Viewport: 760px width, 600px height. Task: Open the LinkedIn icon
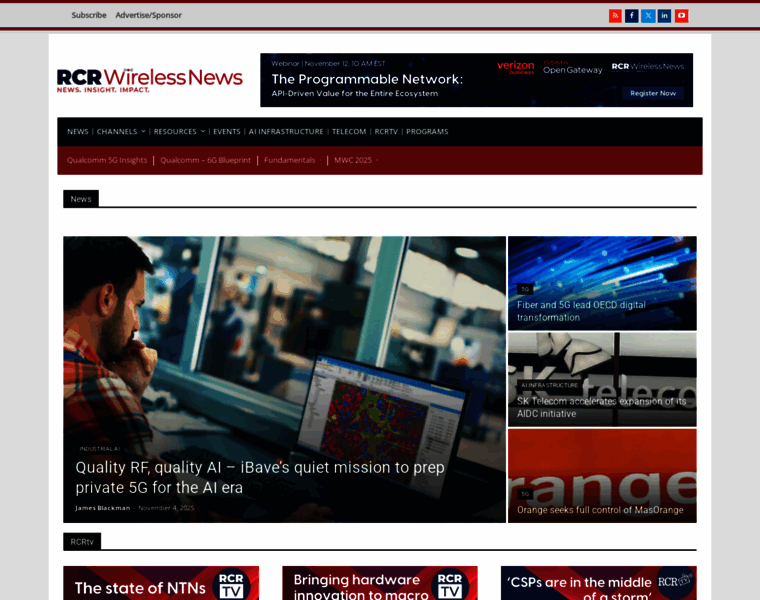pyautogui.click(x=665, y=16)
